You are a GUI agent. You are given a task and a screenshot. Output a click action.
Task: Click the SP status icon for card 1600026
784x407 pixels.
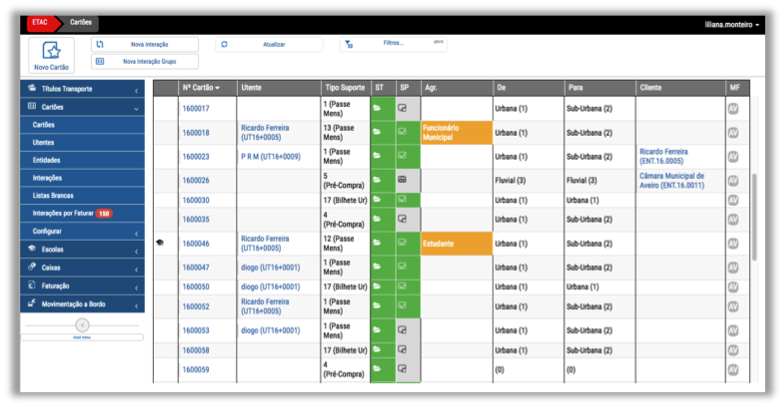coord(402,180)
